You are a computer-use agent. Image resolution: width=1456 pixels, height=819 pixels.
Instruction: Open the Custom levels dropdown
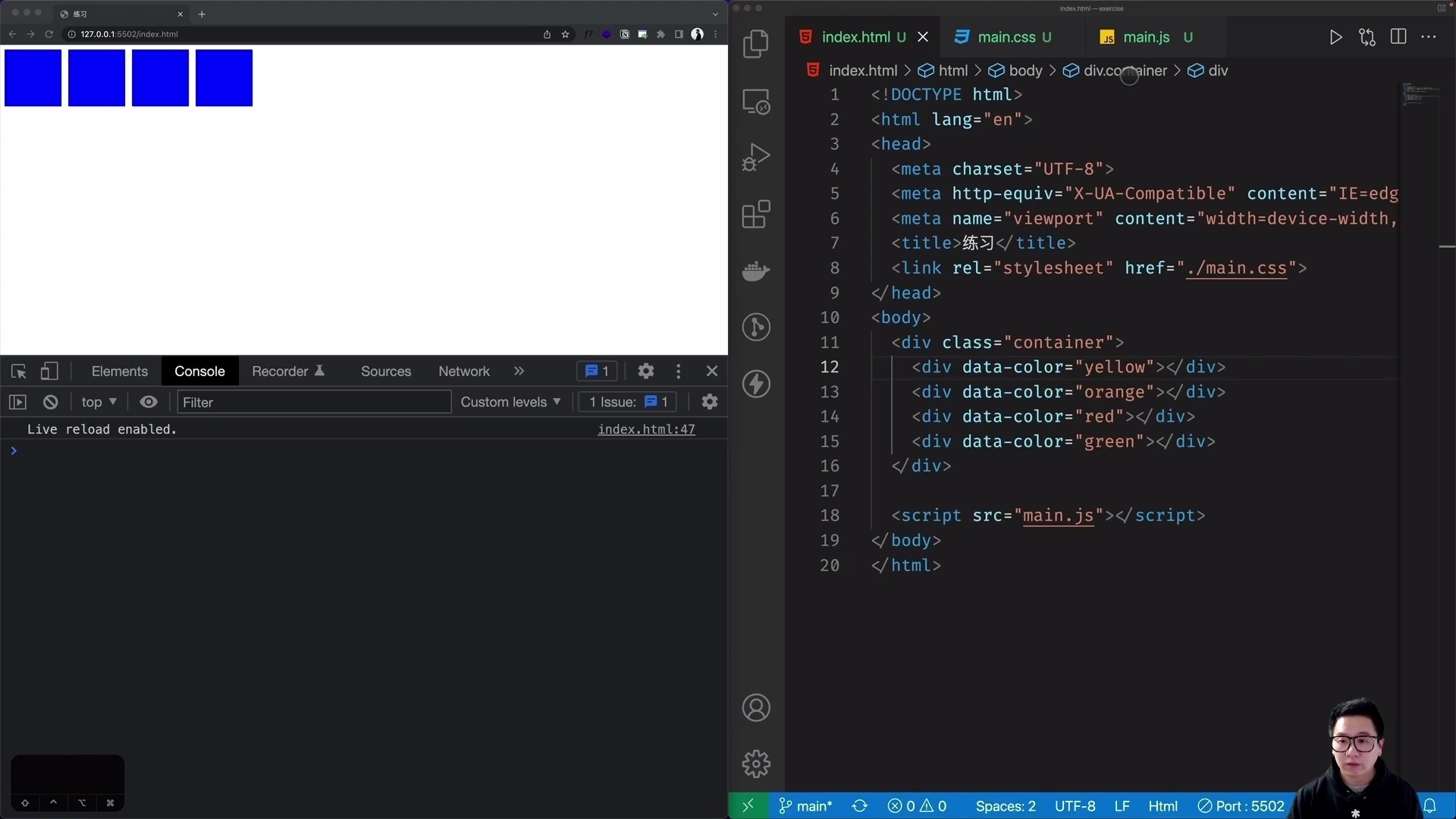tap(510, 402)
